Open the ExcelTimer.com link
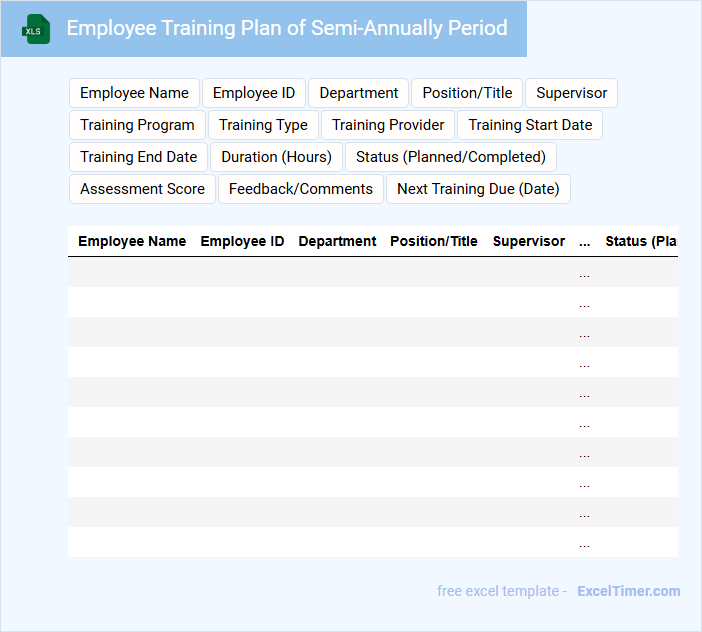The width and height of the screenshot is (702, 632). (x=628, y=591)
